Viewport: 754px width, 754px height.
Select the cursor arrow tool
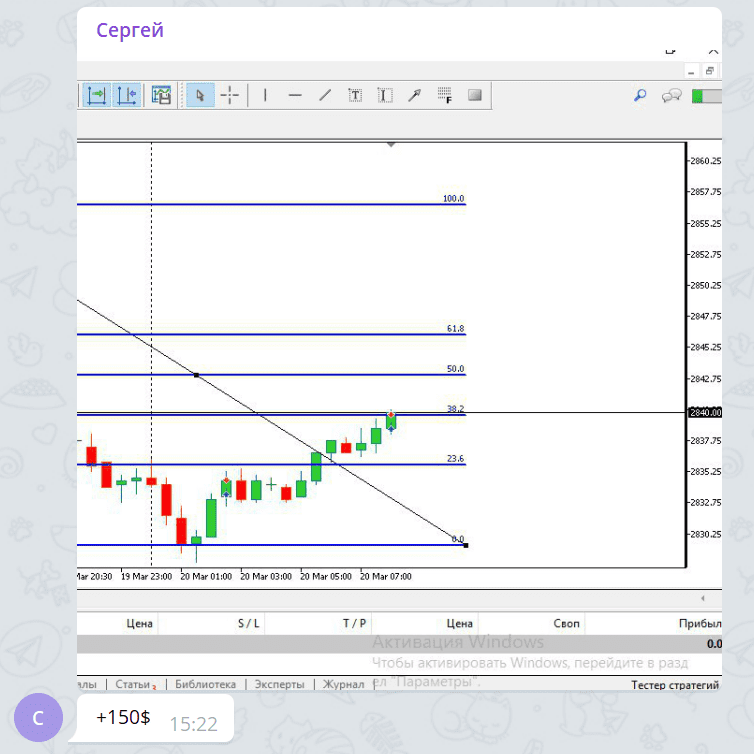pos(200,95)
